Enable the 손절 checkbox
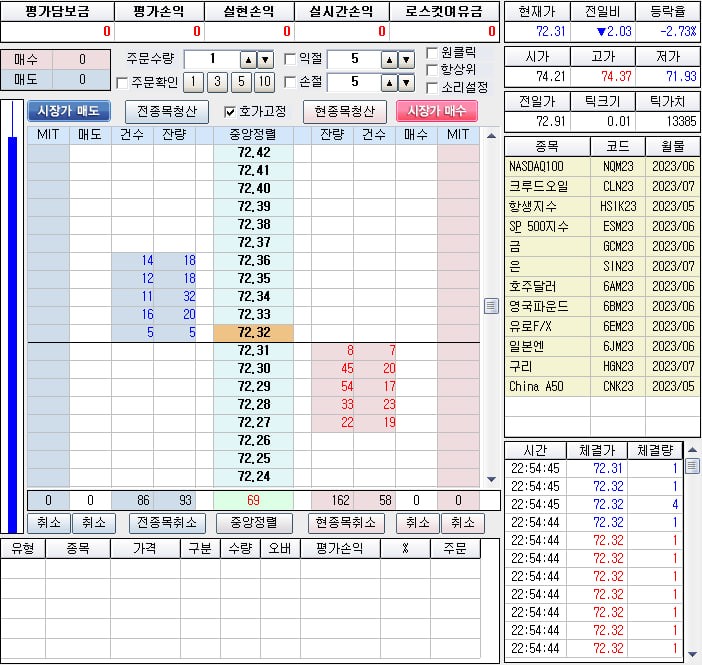Viewport: 702px width, 665px height. click(x=290, y=82)
